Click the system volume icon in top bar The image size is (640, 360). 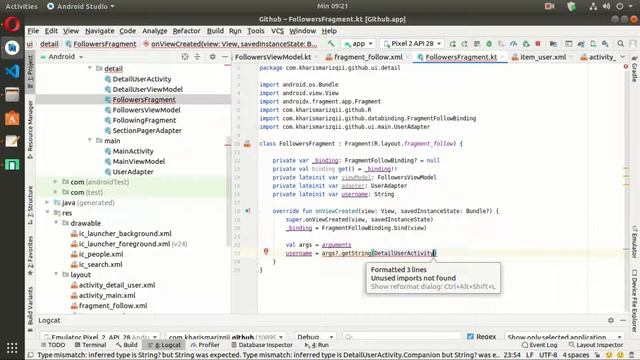[607, 6]
